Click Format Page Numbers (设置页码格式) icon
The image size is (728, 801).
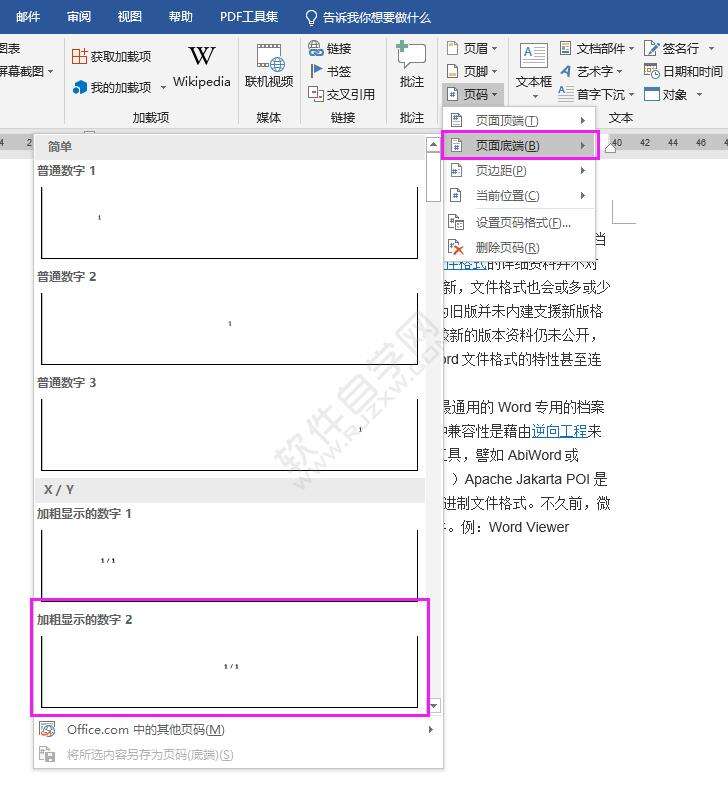(x=456, y=222)
